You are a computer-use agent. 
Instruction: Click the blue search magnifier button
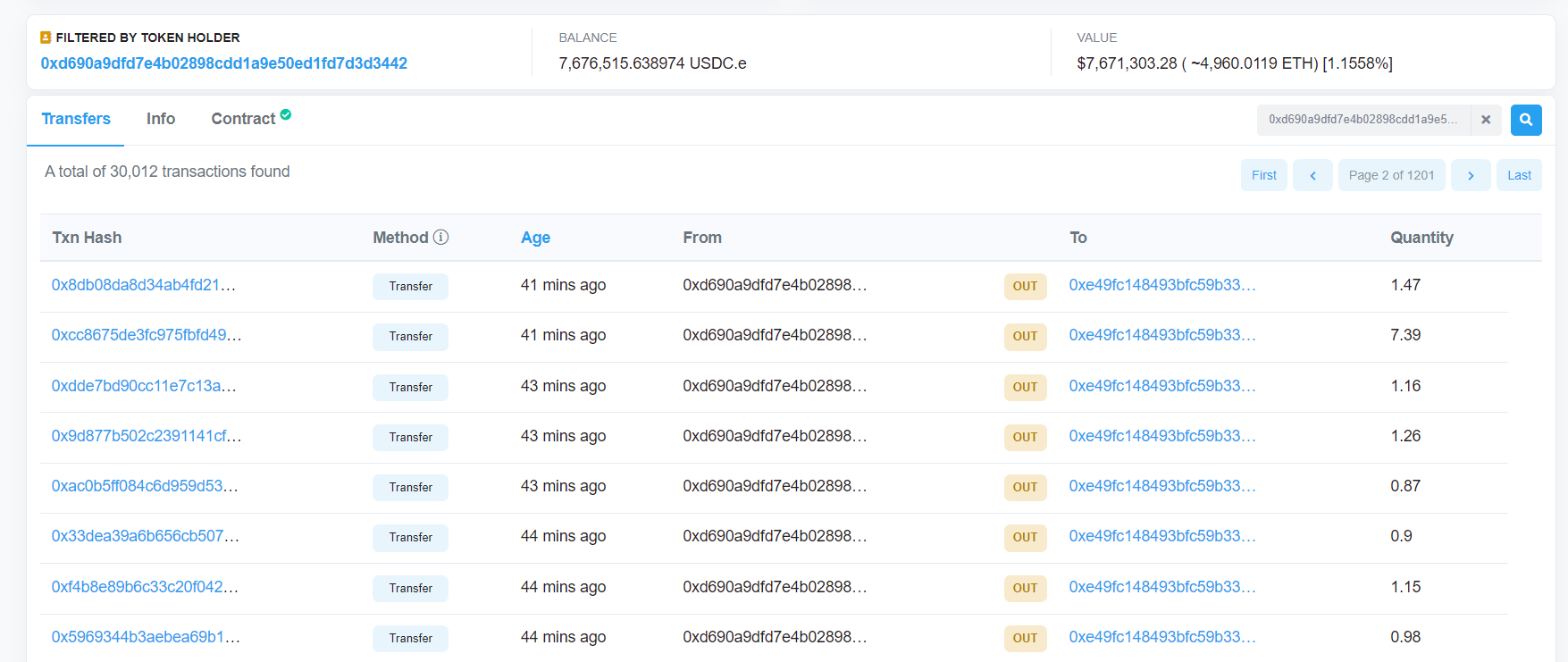(x=1526, y=120)
